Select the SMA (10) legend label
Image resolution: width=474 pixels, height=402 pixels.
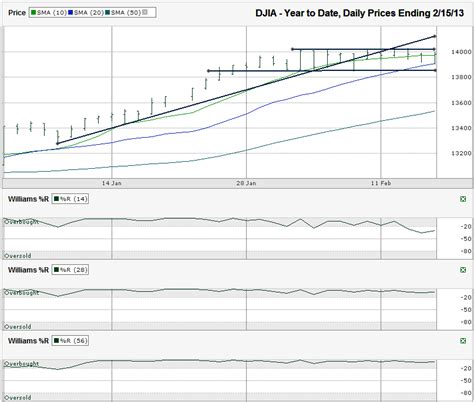point(51,13)
